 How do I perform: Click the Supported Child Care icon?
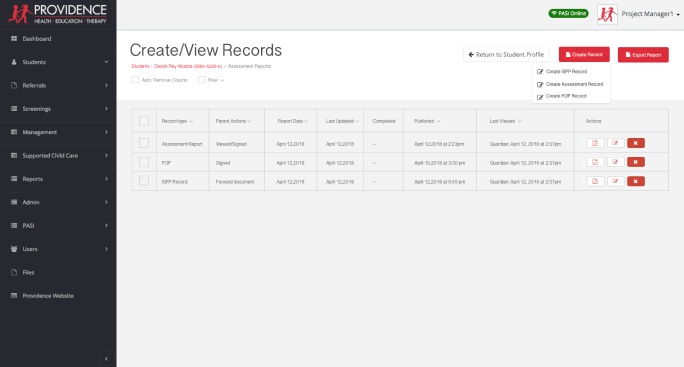pyautogui.click(x=14, y=155)
